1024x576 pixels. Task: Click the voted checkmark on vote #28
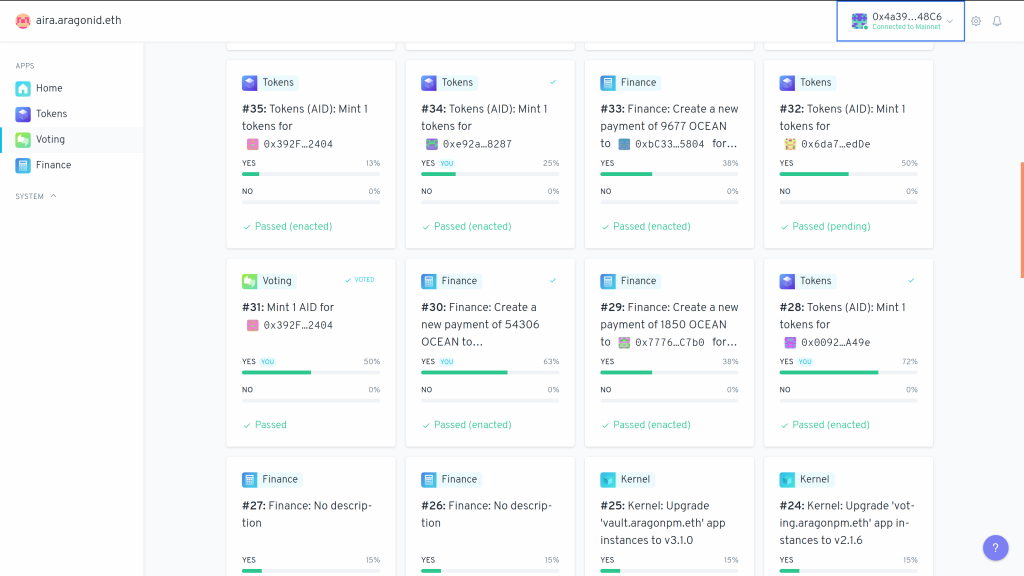pos(911,281)
